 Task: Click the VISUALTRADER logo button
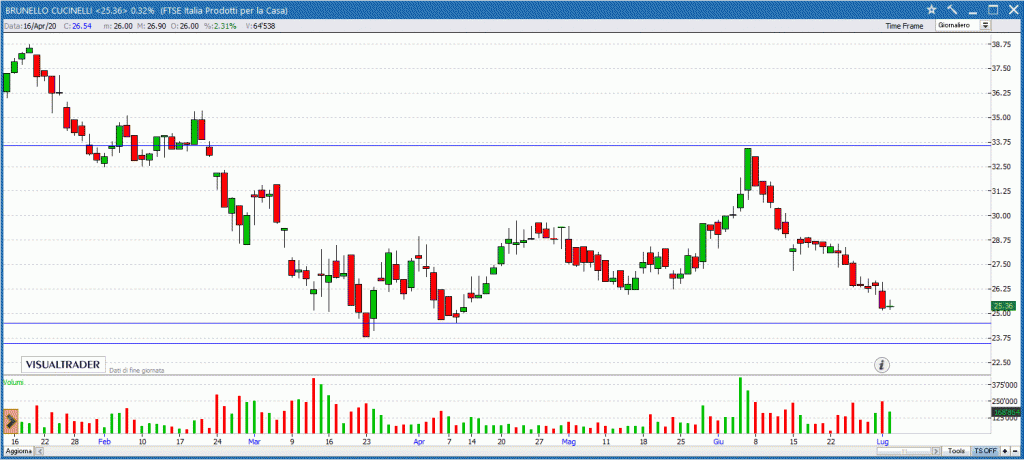pos(63,365)
